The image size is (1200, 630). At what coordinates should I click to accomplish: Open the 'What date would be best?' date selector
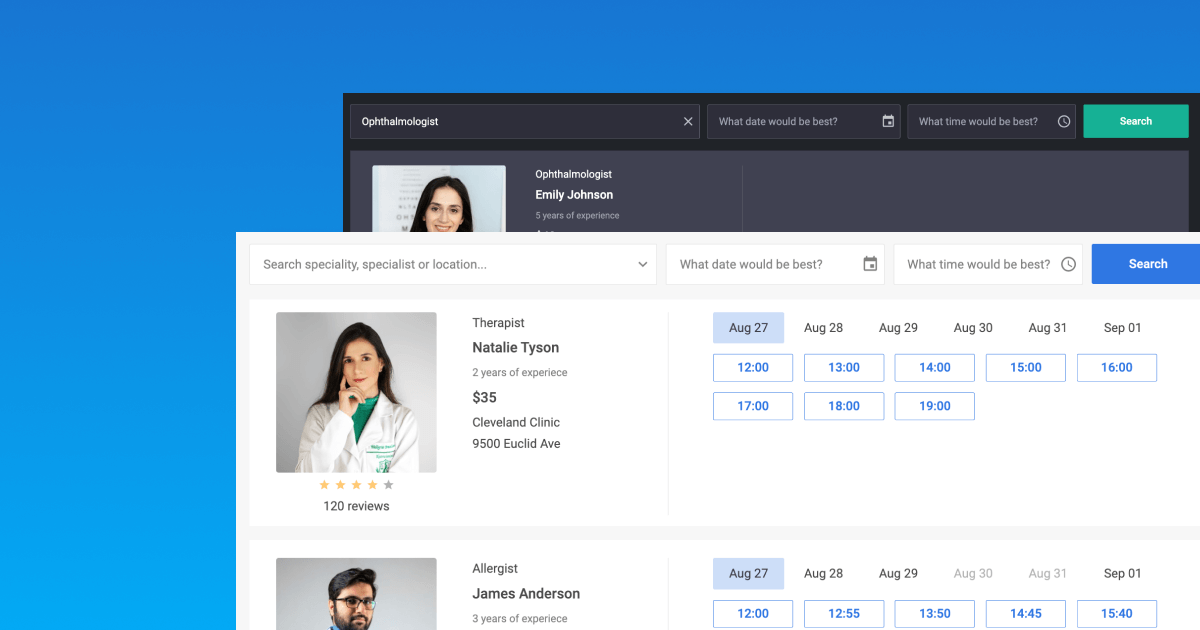click(x=775, y=263)
